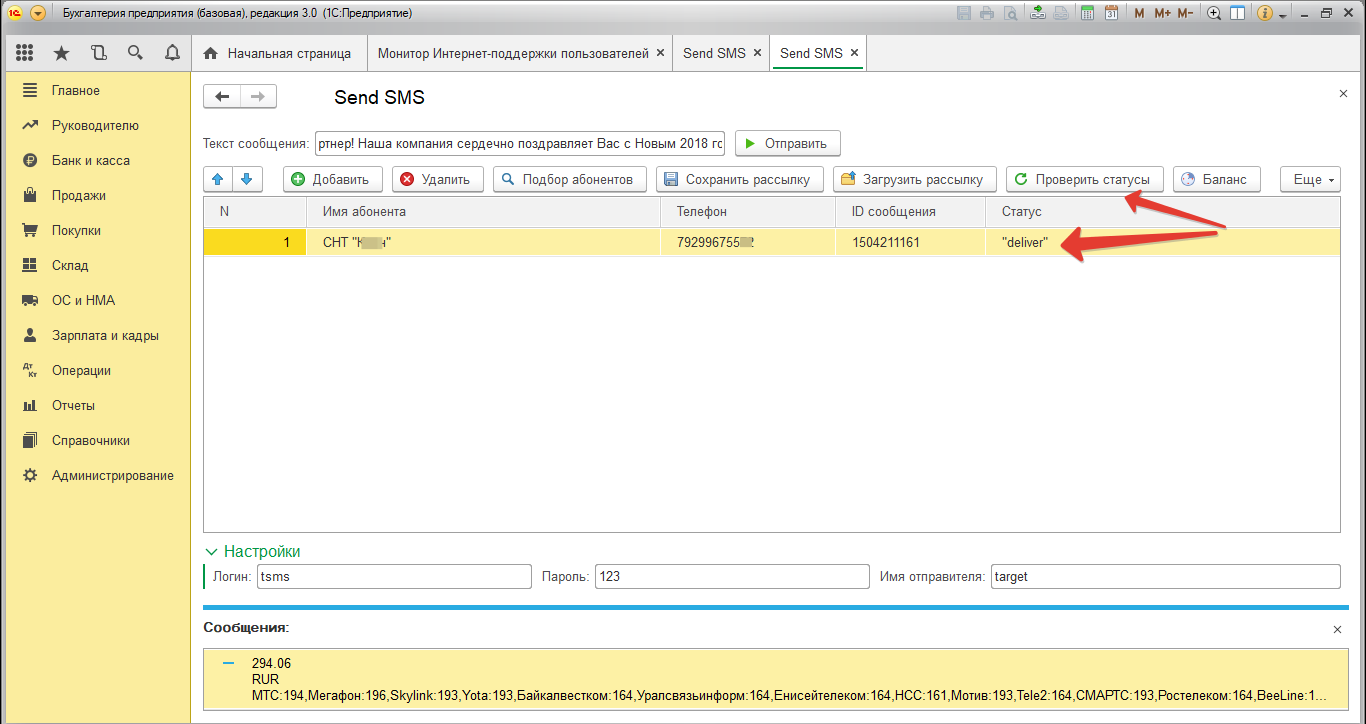Collapse the Настройки group
This screenshot has width=1366, height=724.
click(252, 551)
